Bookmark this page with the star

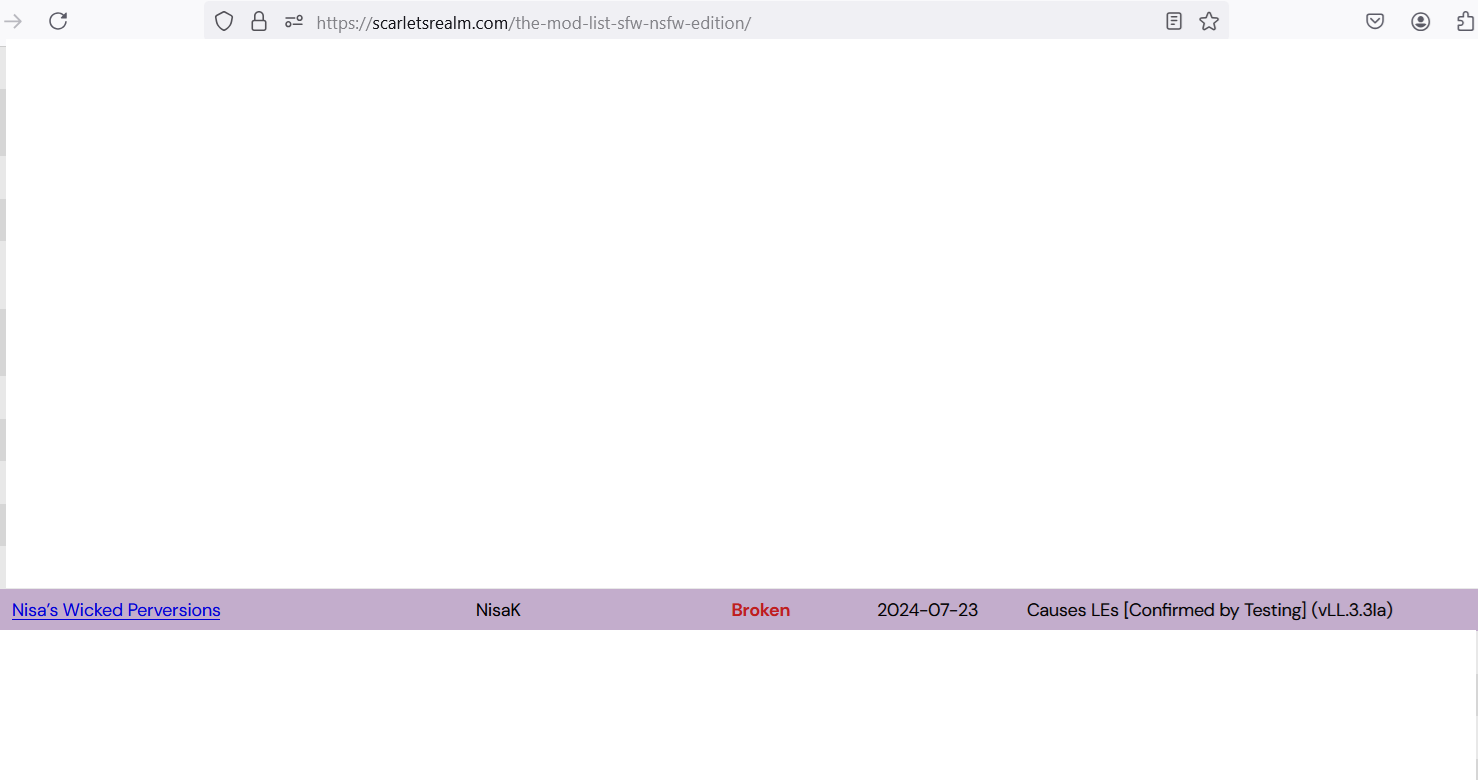pyautogui.click(x=1209, y=21)
